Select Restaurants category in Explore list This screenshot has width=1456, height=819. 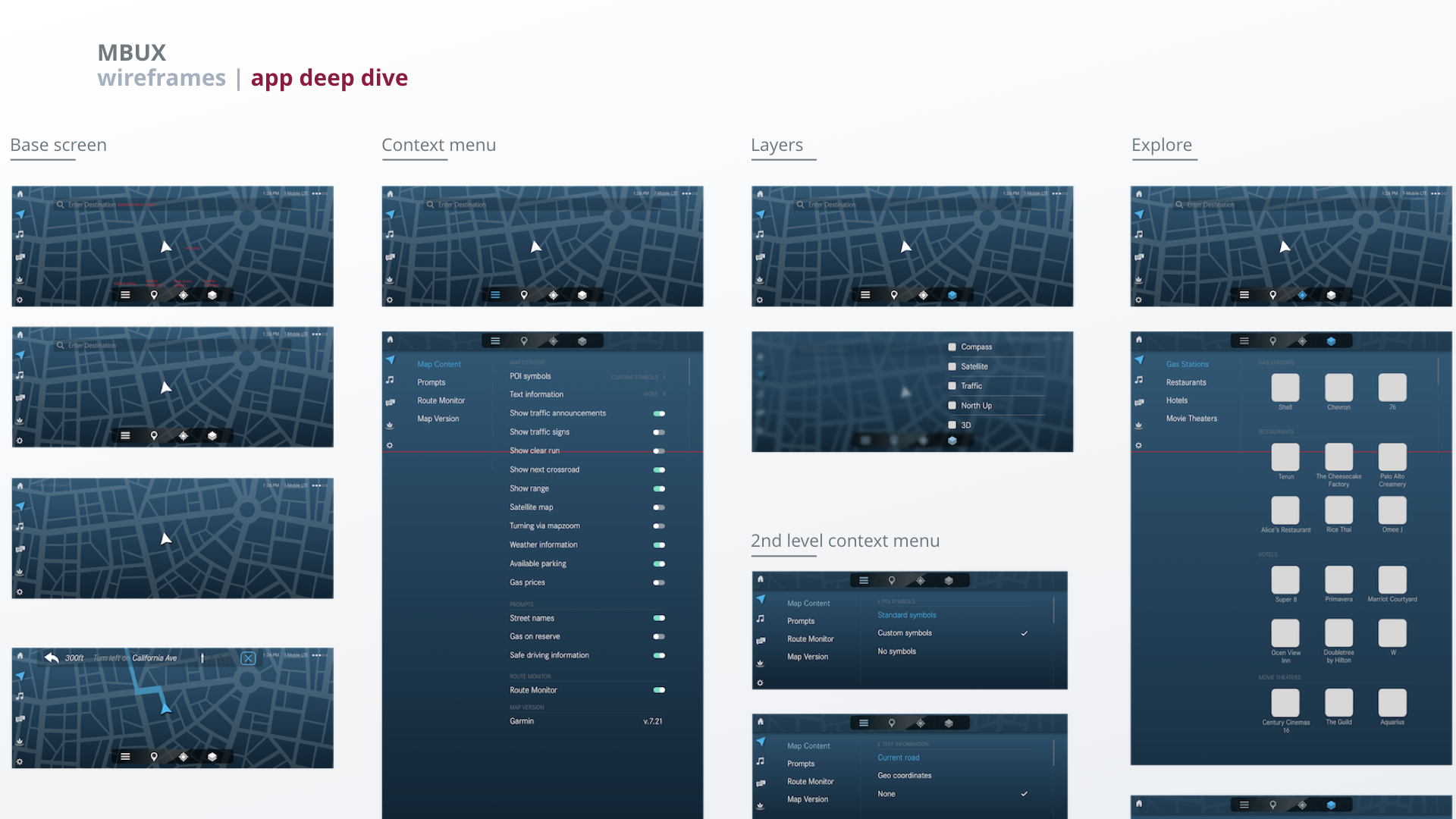pos(1186,383)
